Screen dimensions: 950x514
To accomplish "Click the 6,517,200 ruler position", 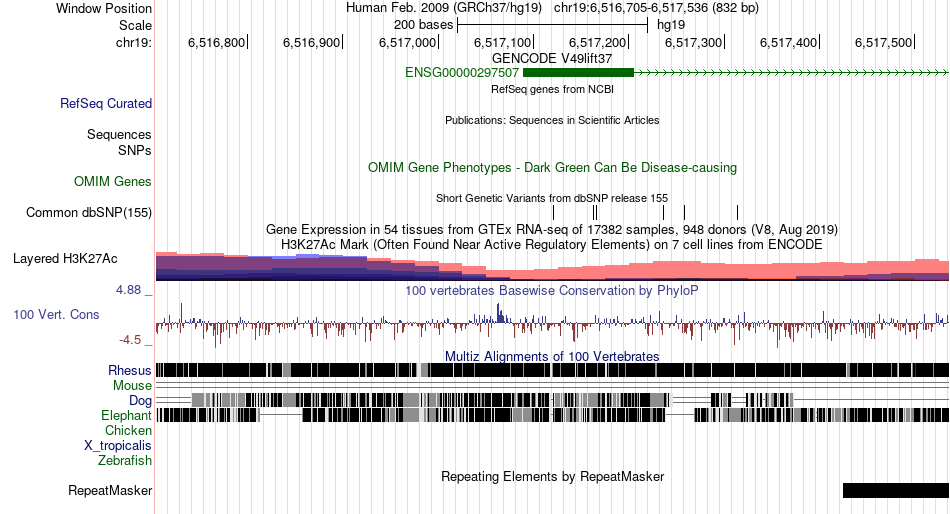I will pos(598,42).
